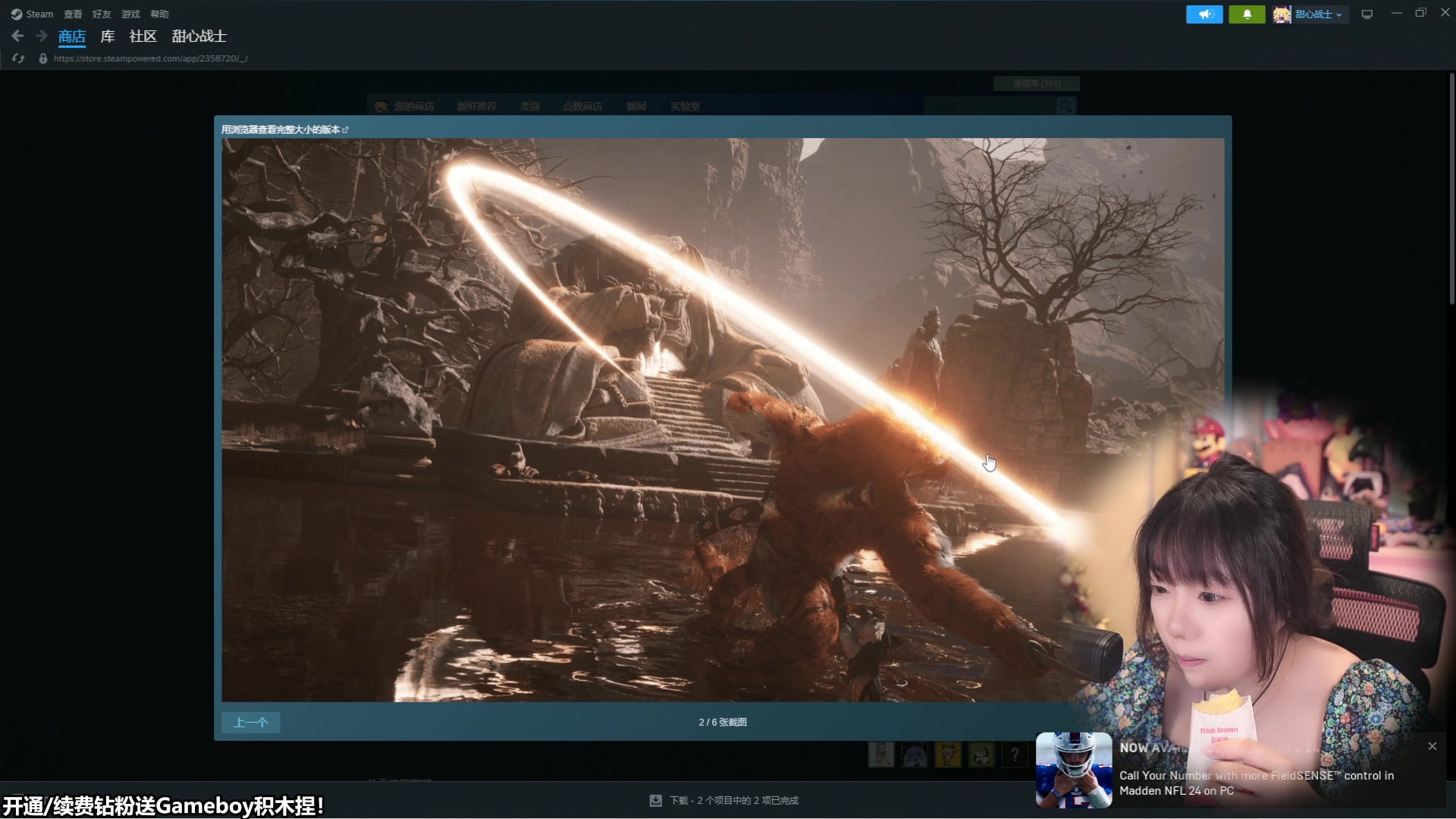Switch to the 社区 tab
This screenshot has width=1456, height=819.
pos(143,36)
